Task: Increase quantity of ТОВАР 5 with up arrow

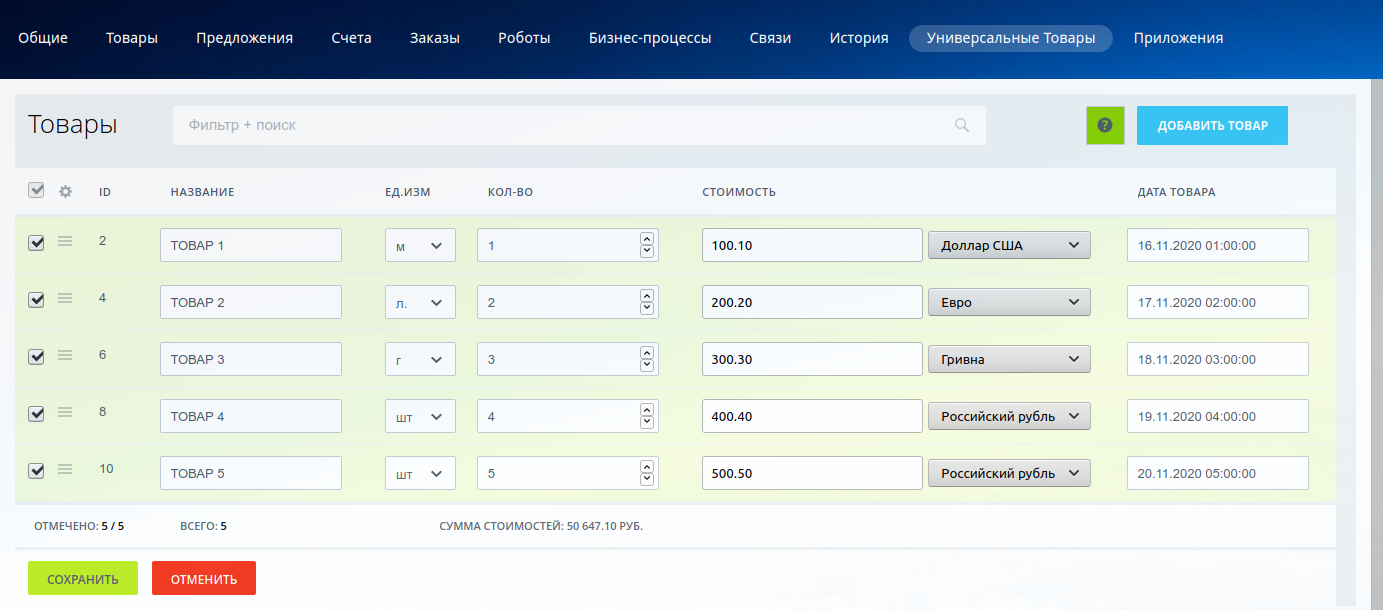Action: [647, 467]
